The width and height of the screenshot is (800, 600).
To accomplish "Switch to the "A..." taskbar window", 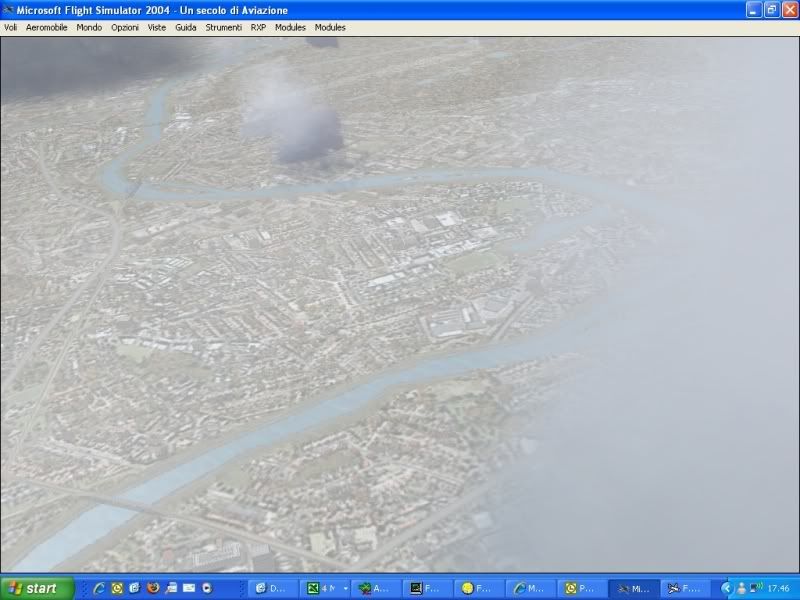I will (x=376, y=588).
